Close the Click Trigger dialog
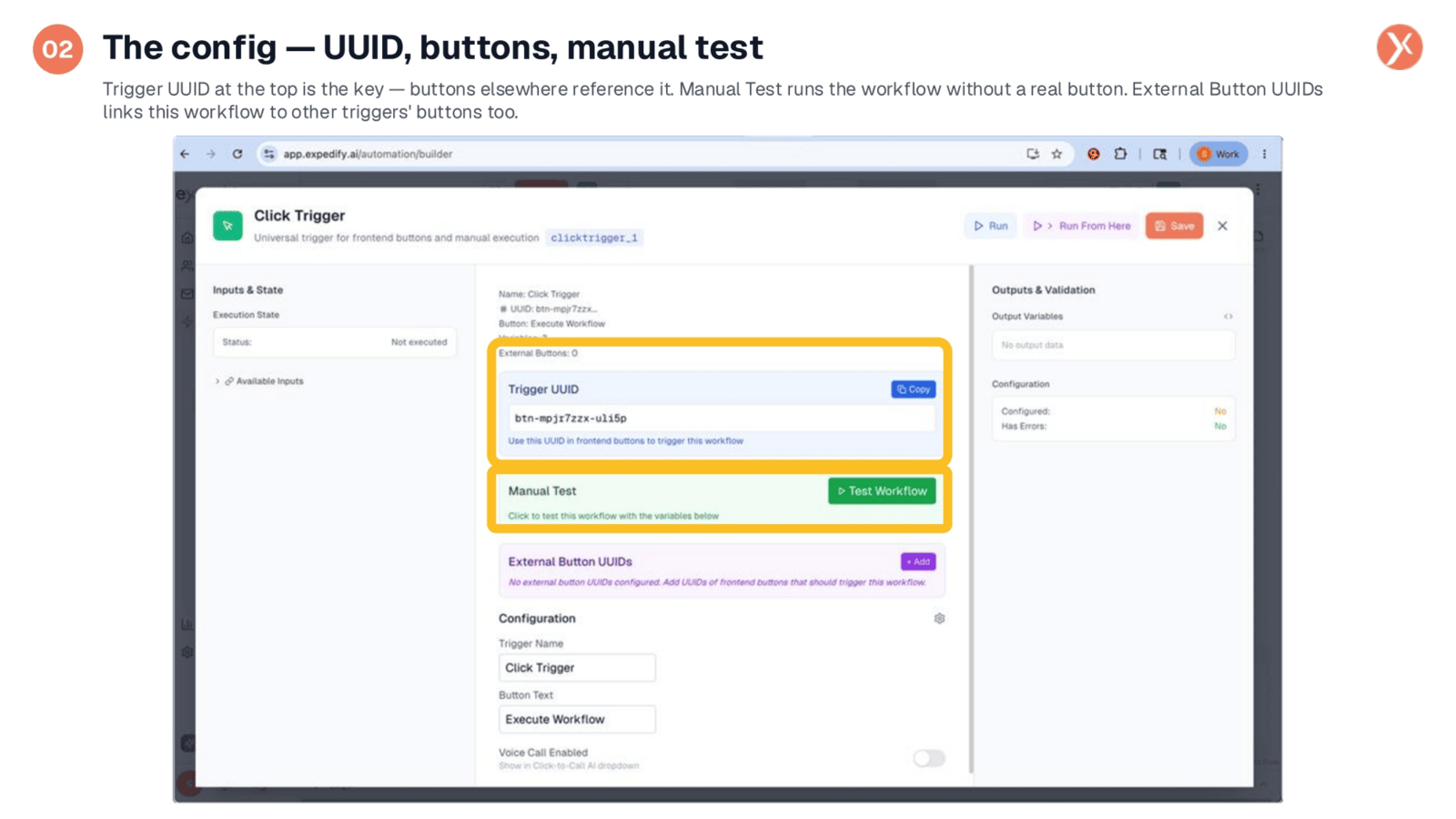 (x=1222, y=226)
